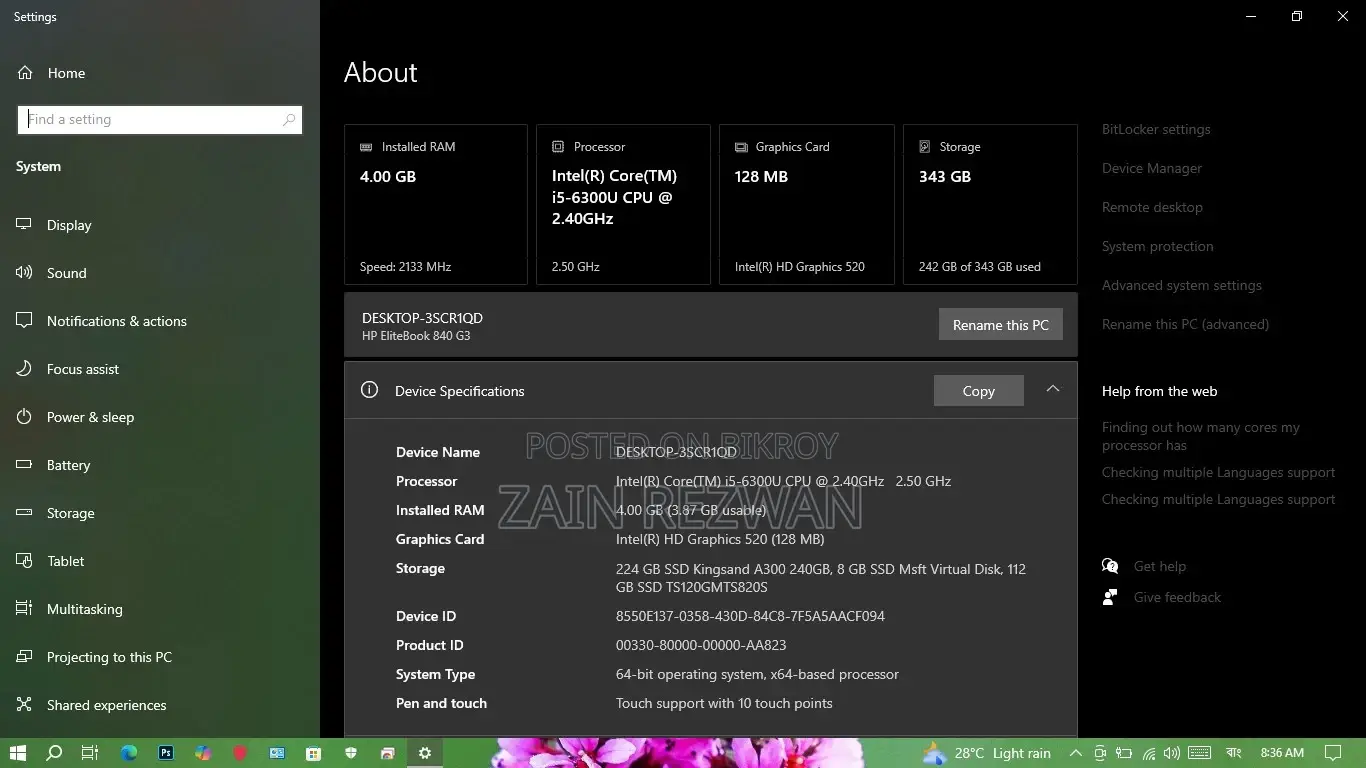Click the Device Specifications info icon
1366x768 pixels.
[369, 390]
